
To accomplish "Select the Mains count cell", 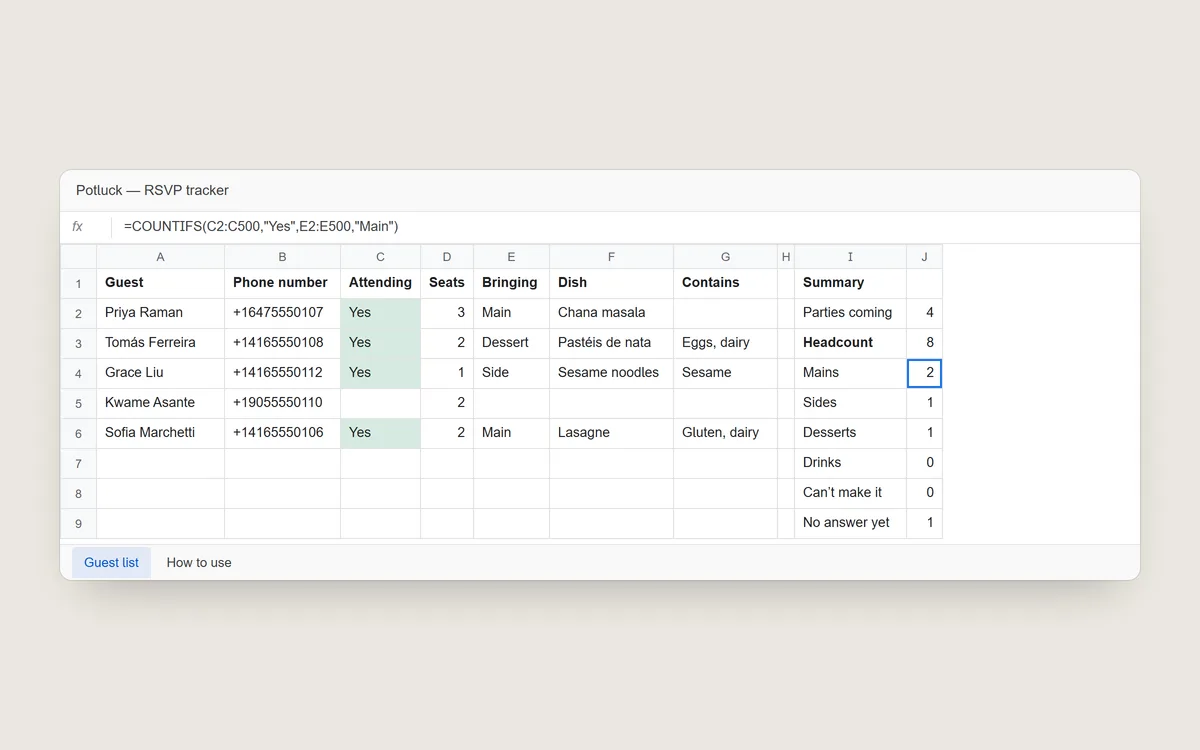I will pos(924,373).
